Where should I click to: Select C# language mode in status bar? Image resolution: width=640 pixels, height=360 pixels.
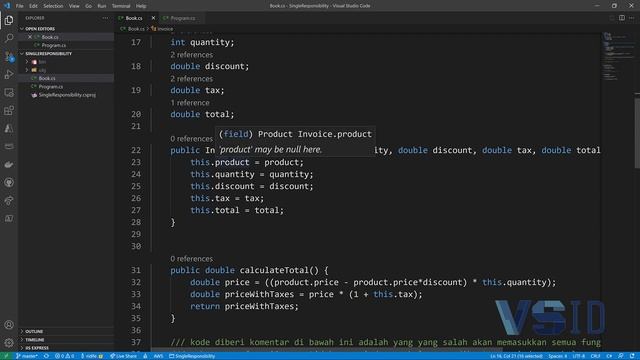tap(609, 356)
